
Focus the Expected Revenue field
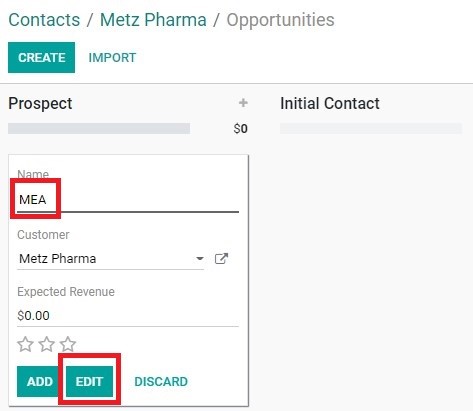[x=128, y=315]
